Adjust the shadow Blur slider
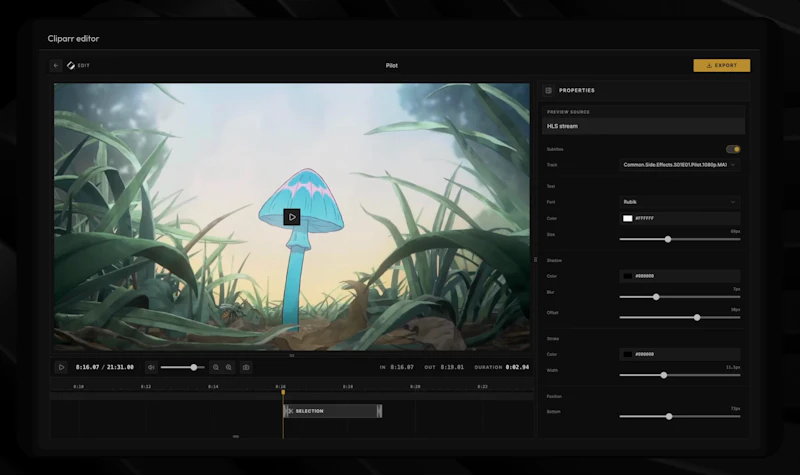Image resolution: width=800 pixels, height=475 pixels. click(x=680, y=297)
